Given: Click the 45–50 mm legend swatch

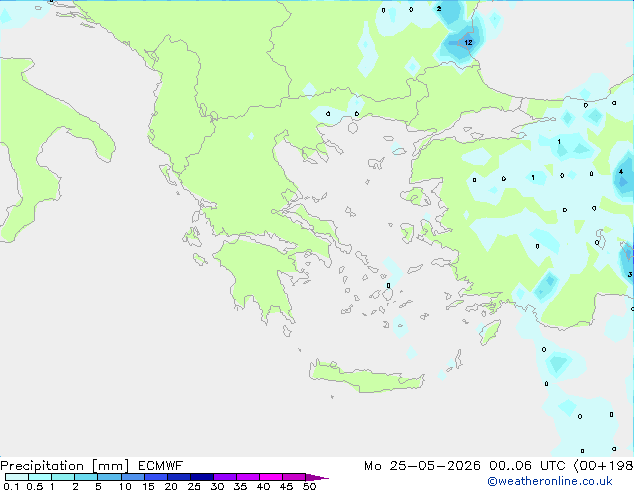Looking at the screenshot, I should [x=294, y=477].
